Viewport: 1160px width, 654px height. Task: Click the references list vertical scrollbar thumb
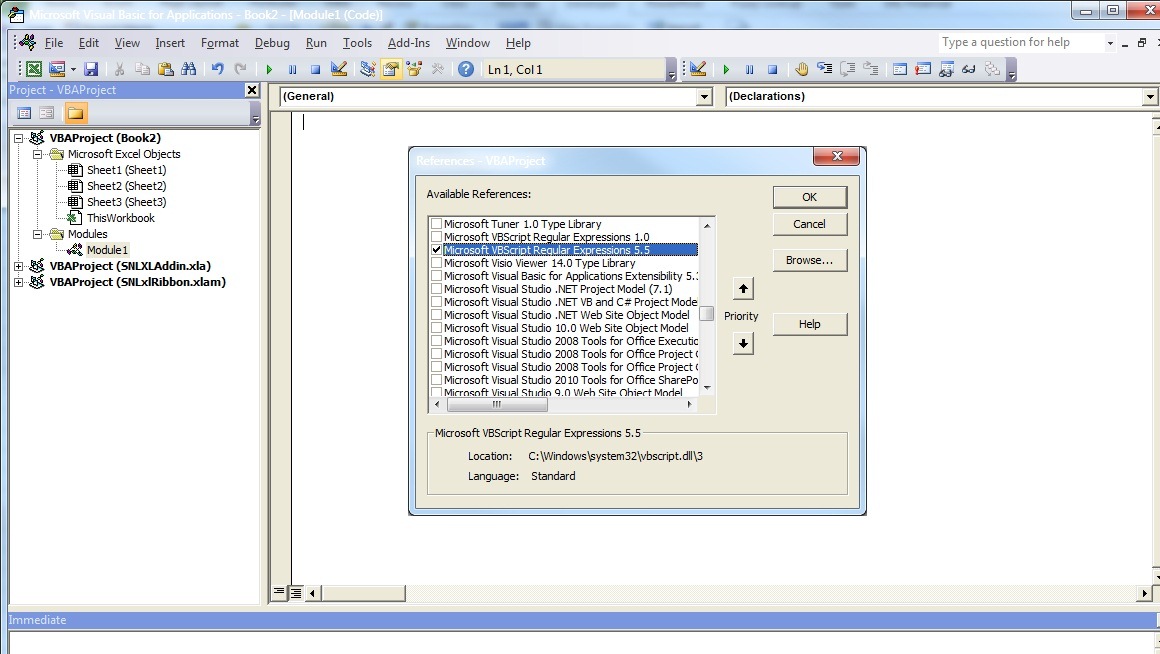[707, 314]
